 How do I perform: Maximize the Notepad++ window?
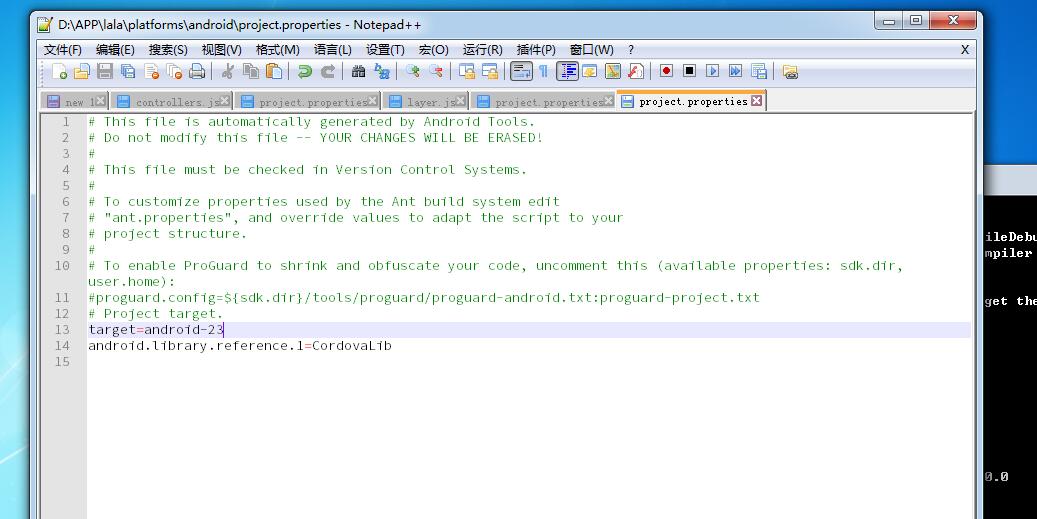916,20
